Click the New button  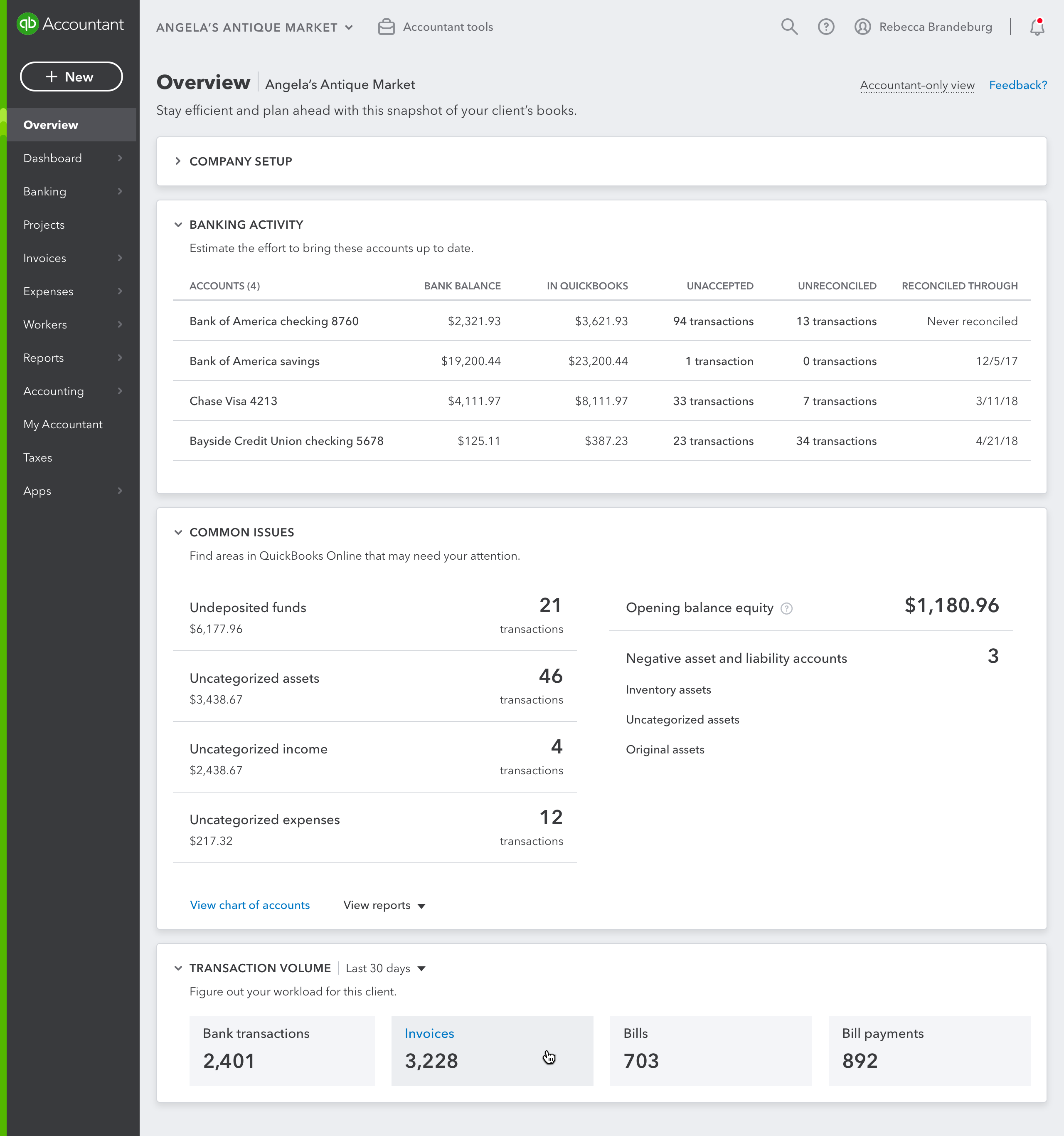(x=71, y=77)
